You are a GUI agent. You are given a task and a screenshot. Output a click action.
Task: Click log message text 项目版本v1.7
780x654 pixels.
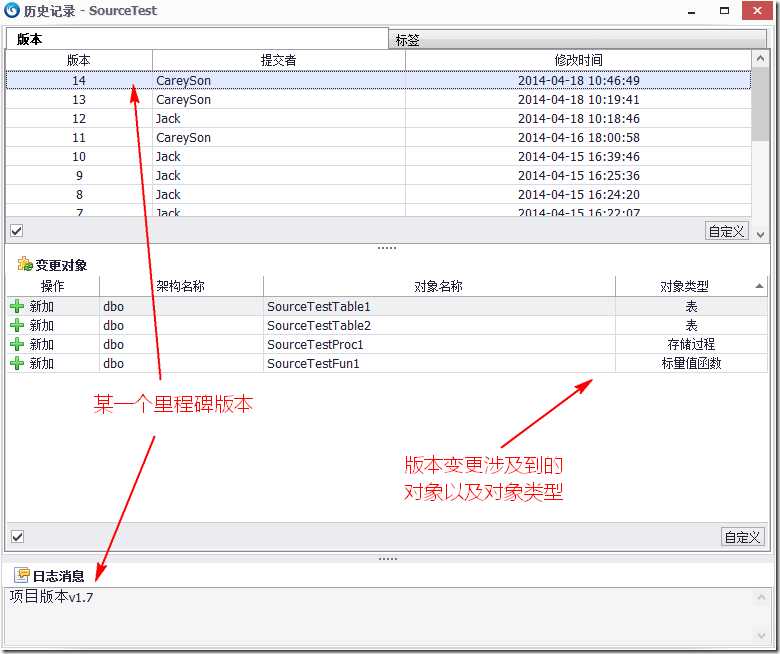pyautogui.click(x=51, y=596)
